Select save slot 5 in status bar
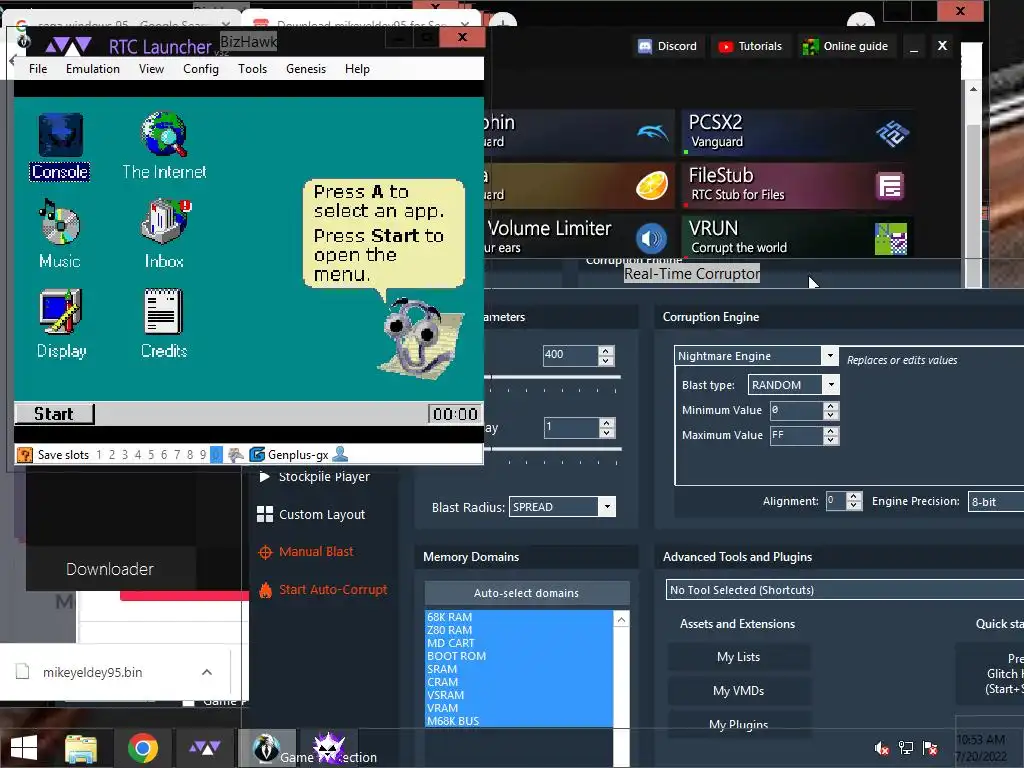 coord(151,455)
